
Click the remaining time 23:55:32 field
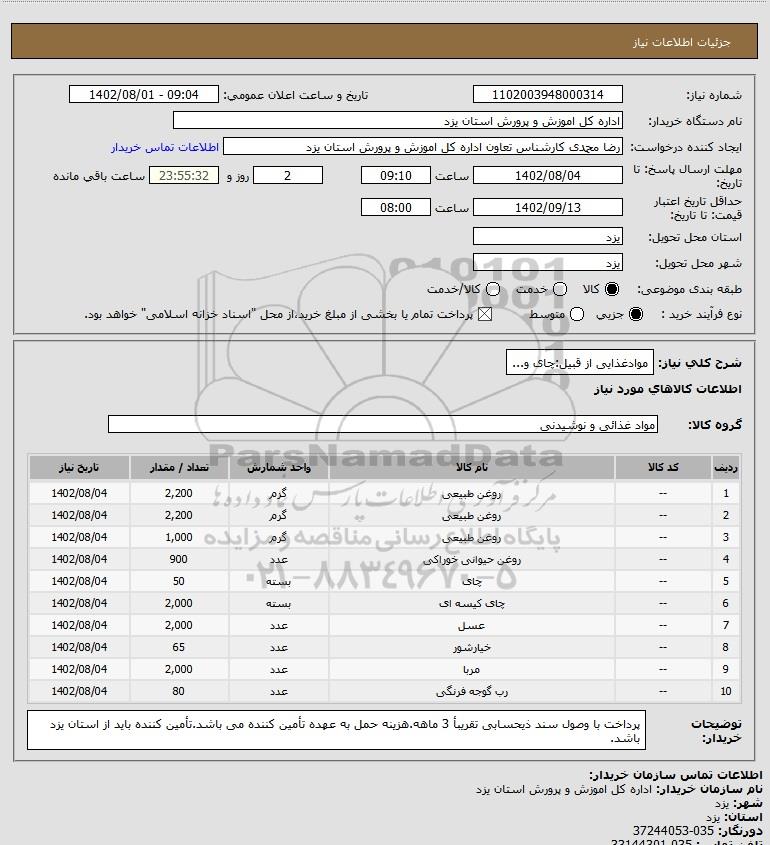click(x=184, y=175)
